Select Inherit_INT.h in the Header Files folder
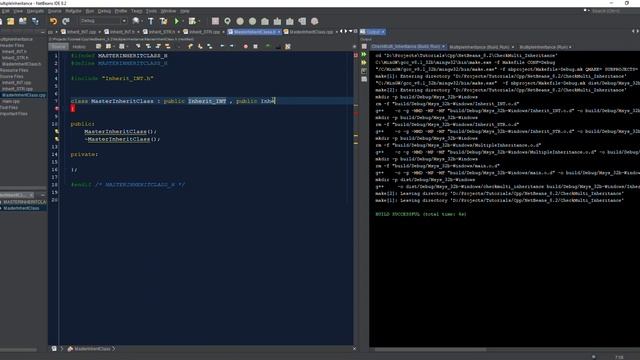 [14, 52]
